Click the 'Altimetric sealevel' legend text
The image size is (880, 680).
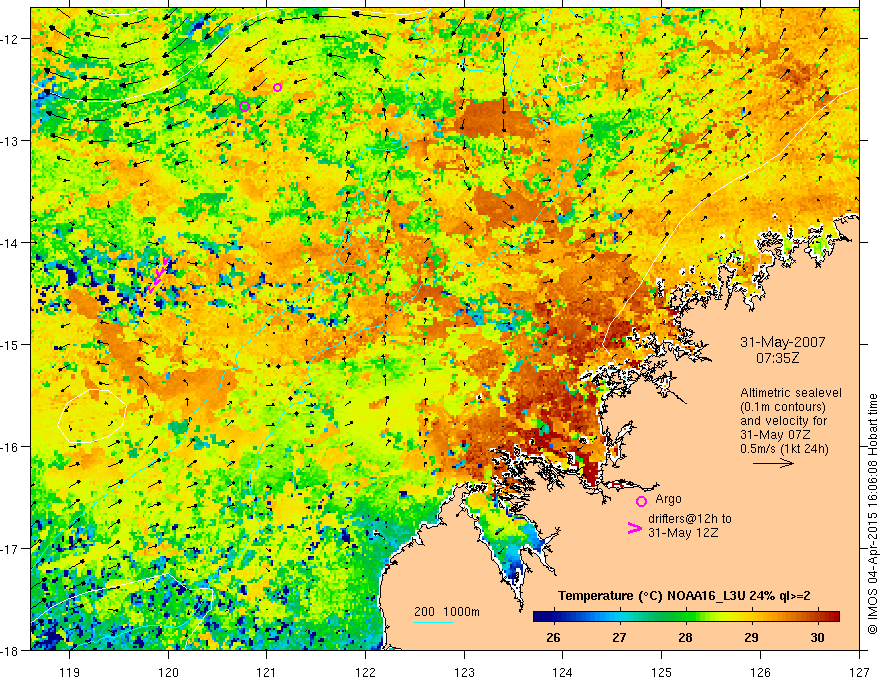pos(791,393)
